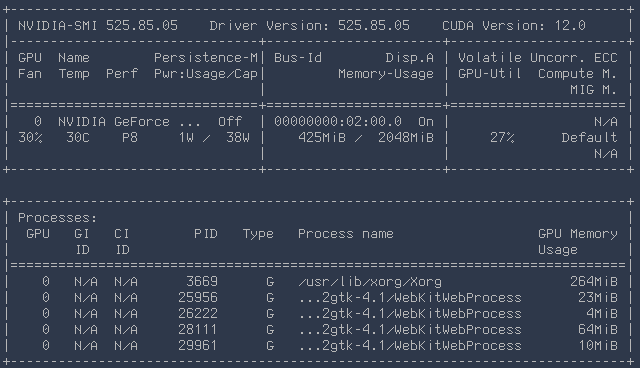This screenshot has width=640, height=368.
Task: Click the fan speed value 30%
Action: 30,137
